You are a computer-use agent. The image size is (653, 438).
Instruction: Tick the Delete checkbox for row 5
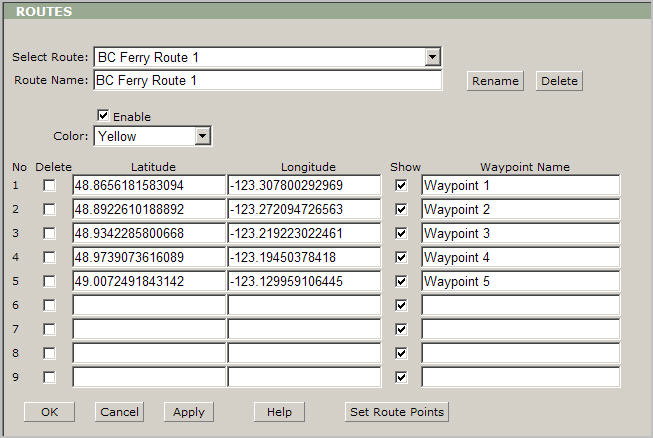tap(49, 282)
